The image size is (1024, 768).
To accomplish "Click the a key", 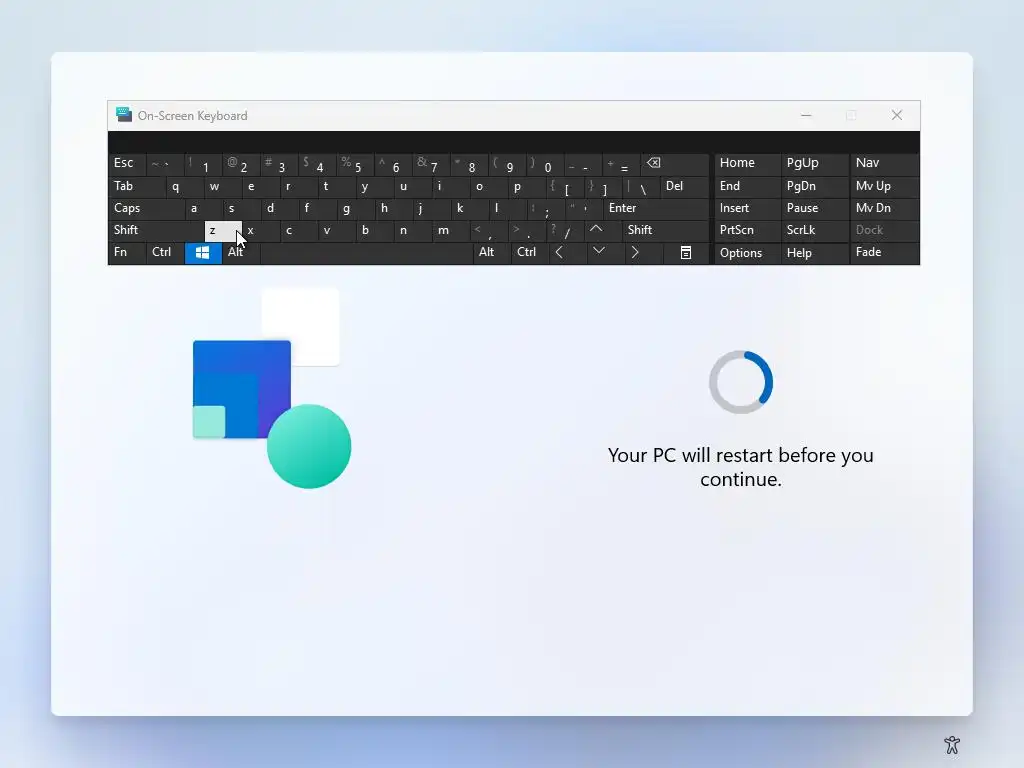I will pyautogui.click(x=203, y=208).
